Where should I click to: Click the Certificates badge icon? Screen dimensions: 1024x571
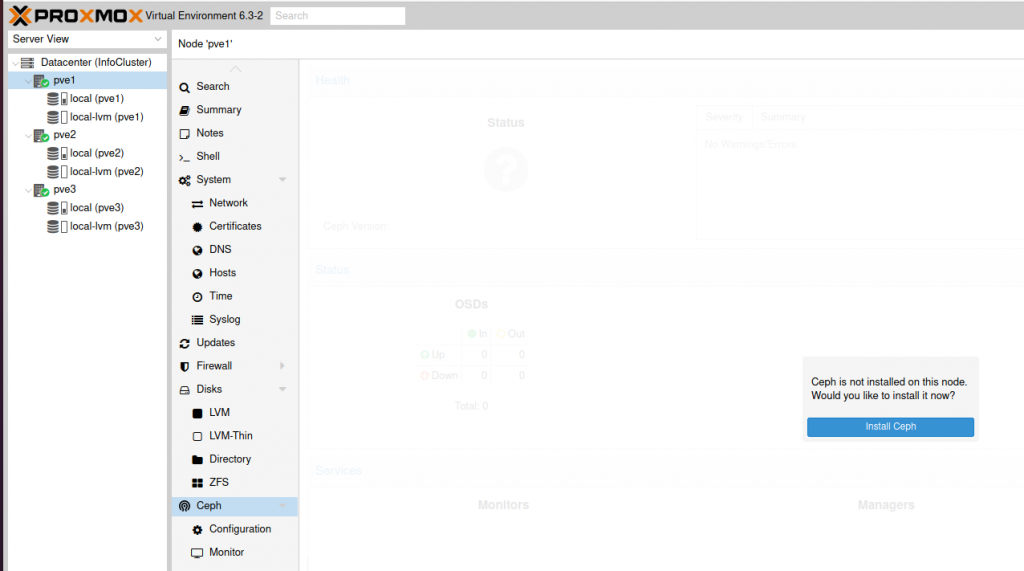click(197, 227)
